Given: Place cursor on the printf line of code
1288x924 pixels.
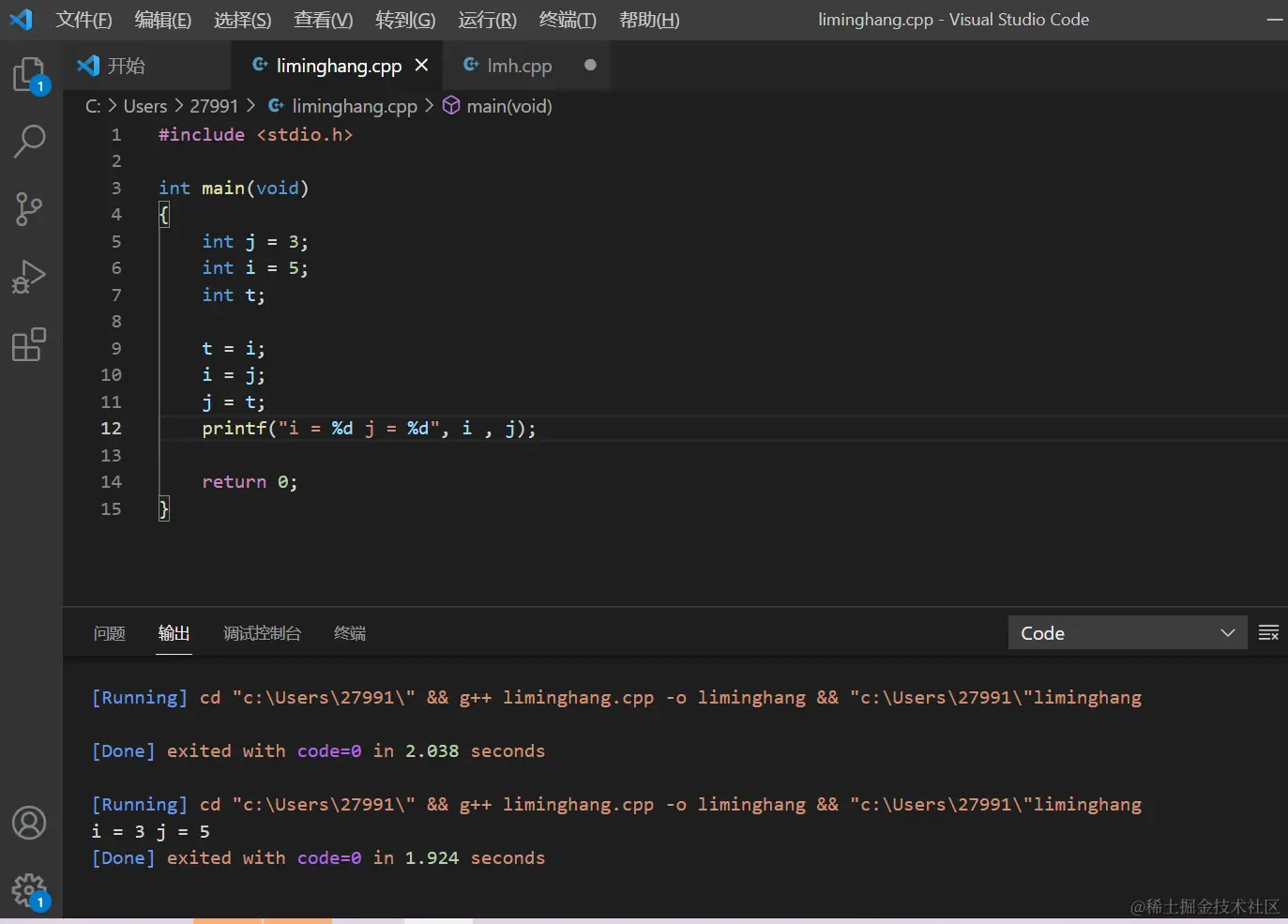Looking at the screenshot, I should click(x=368, y=429).
